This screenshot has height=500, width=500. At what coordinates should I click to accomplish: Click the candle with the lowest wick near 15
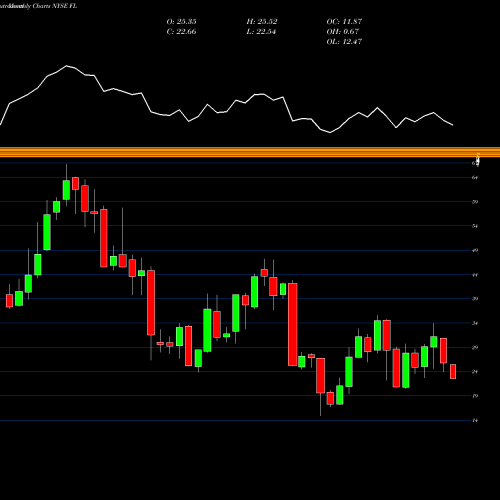pyautogui.click(x=321, y=375)
